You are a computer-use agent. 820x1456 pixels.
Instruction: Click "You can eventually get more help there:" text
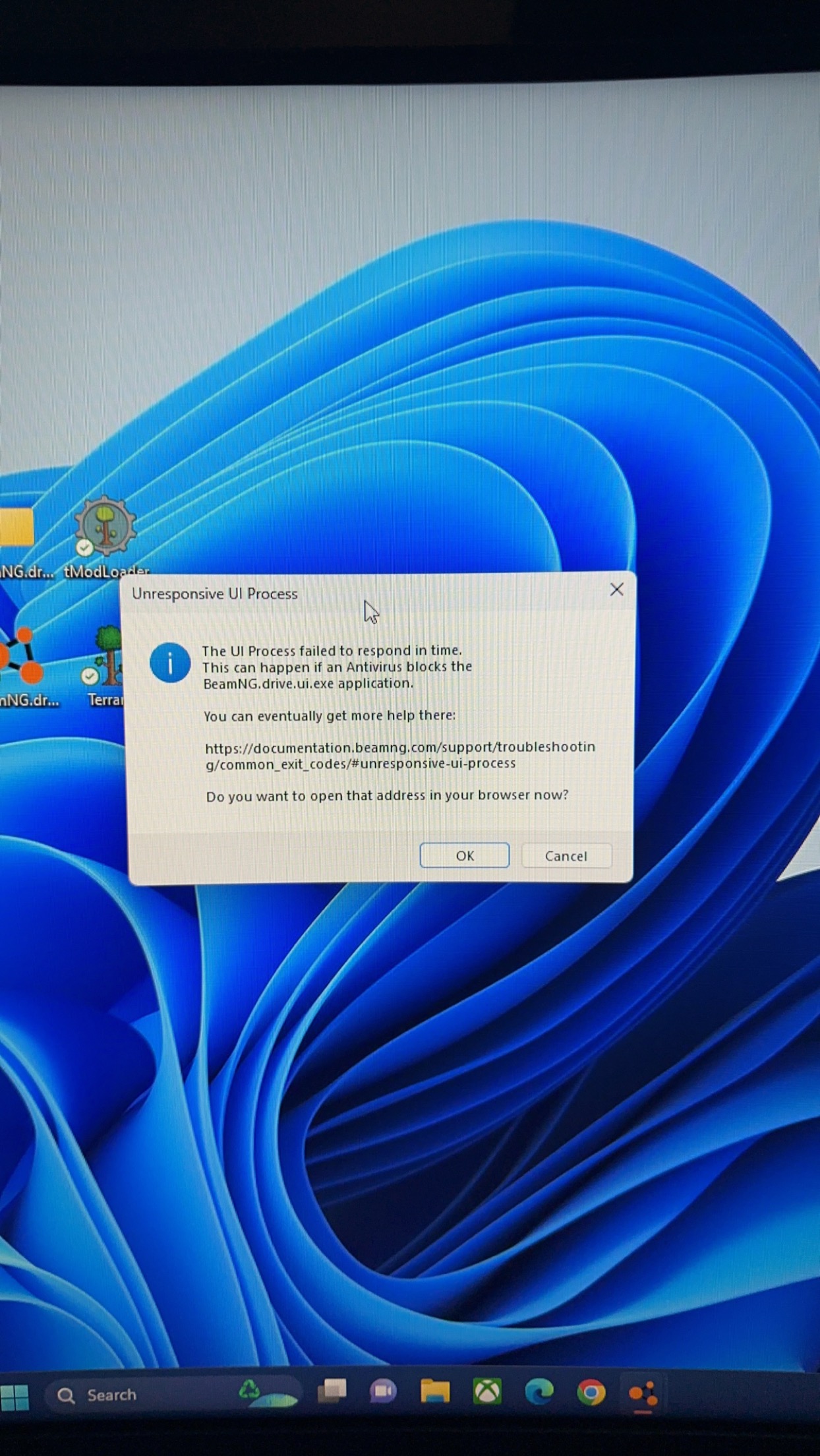[330, 715]
